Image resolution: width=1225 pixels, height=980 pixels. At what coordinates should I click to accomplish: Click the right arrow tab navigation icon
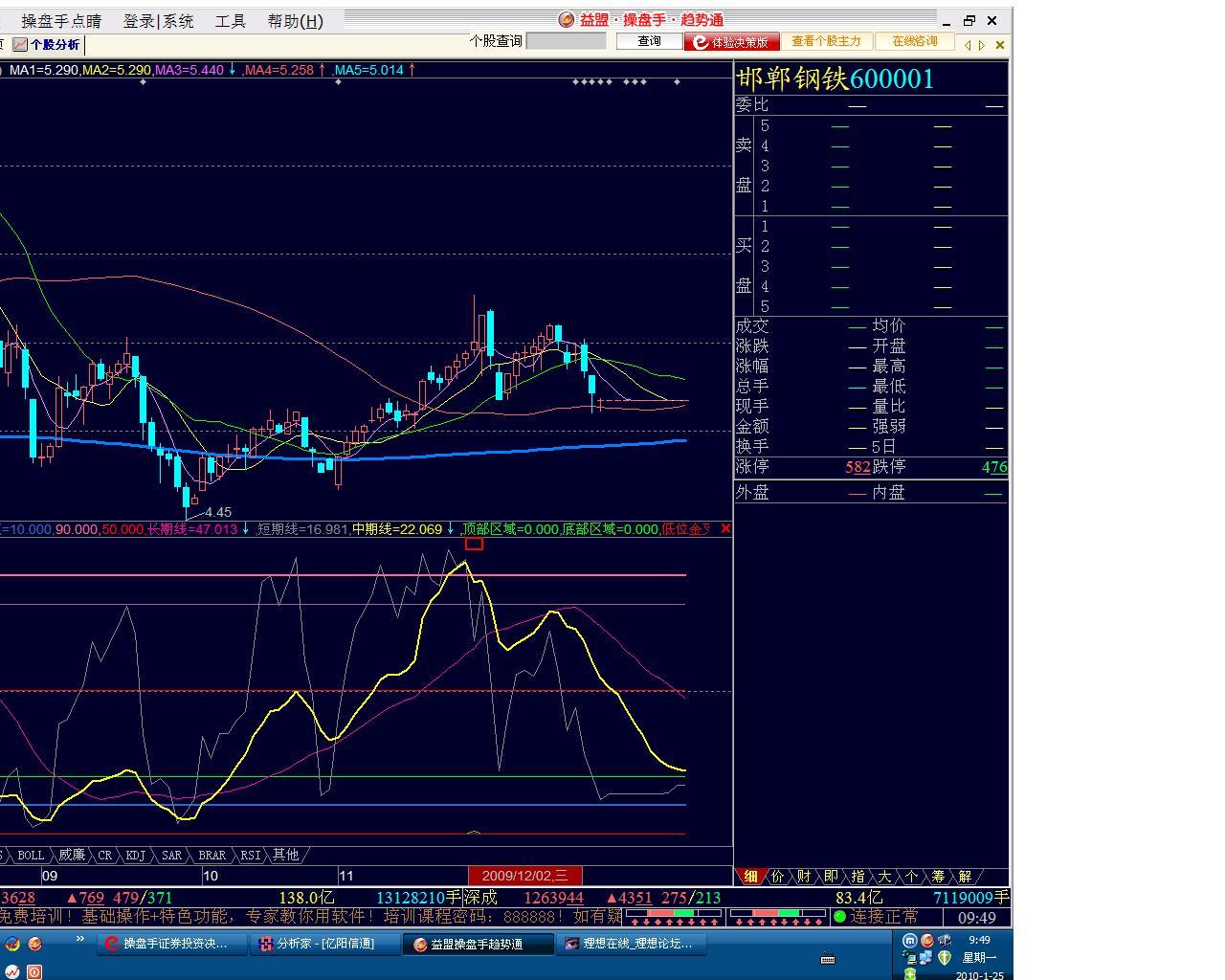click(982, 45)
